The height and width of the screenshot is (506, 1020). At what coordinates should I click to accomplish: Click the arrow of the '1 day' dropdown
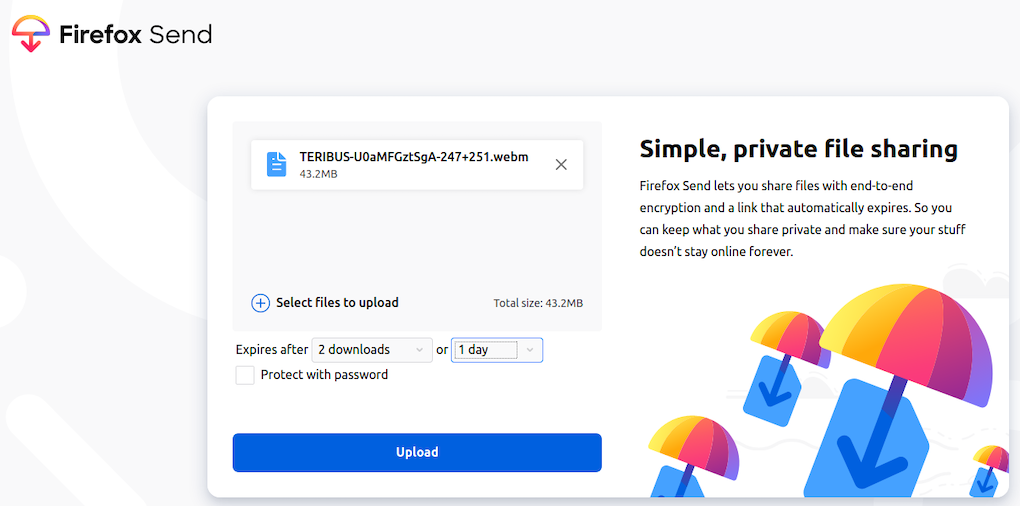click(530, 350)
